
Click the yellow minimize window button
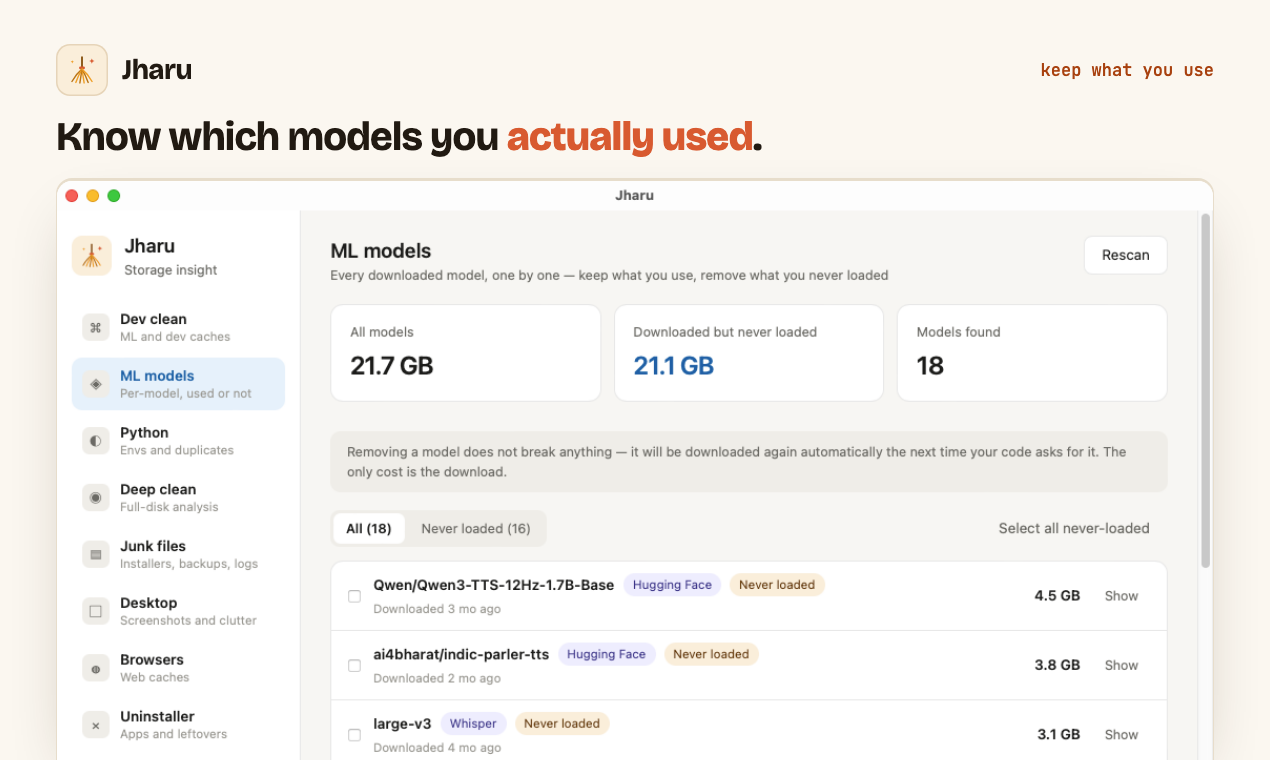(x=93, y=196)
